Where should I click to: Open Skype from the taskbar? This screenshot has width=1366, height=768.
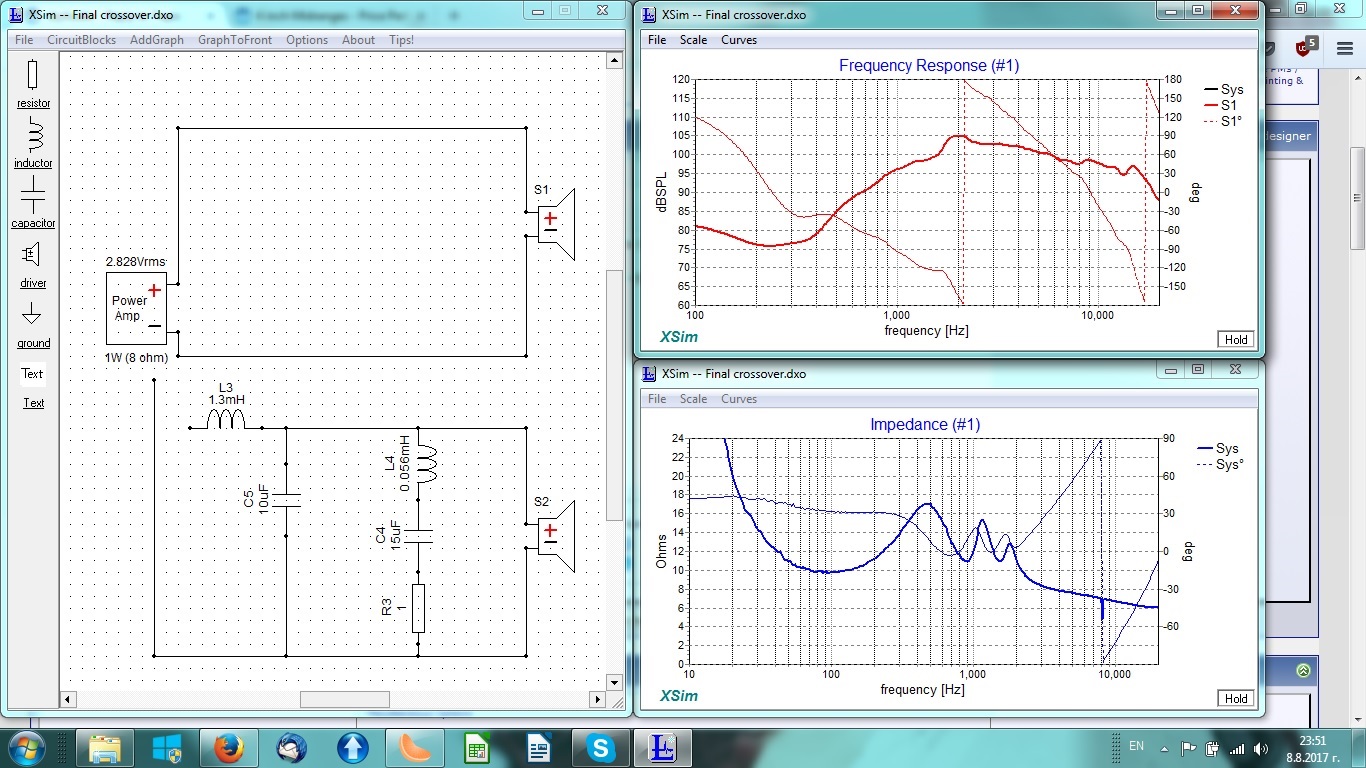point(601,748)
